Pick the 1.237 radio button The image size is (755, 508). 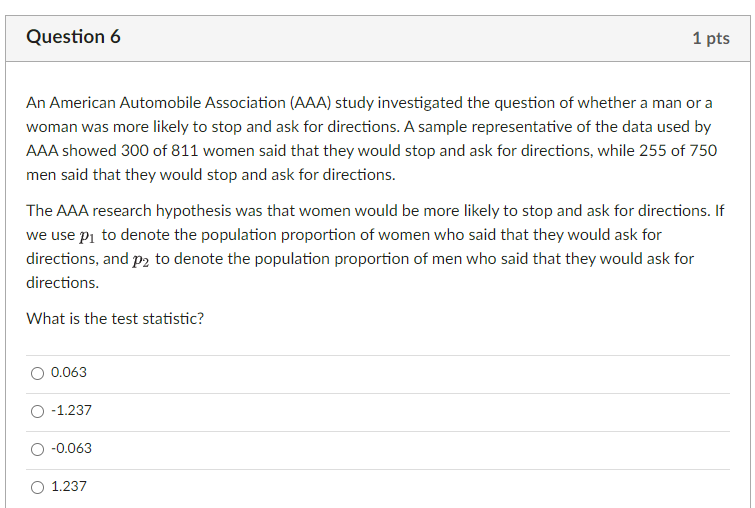click(x=37, y=487)
